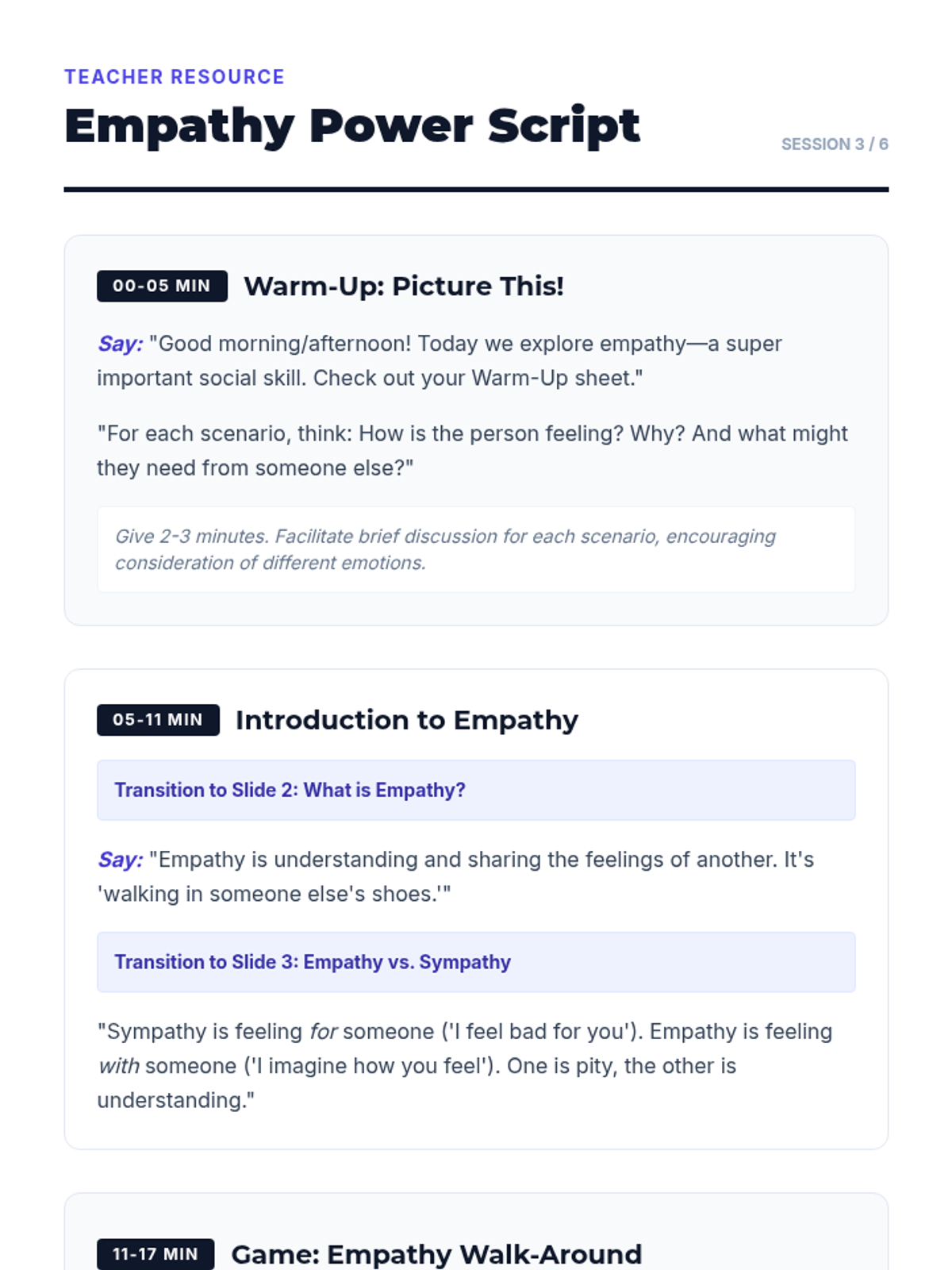Click the 00-05 MIN time badge
This screenshot has width=952, height=1270.
pos(162,286)
